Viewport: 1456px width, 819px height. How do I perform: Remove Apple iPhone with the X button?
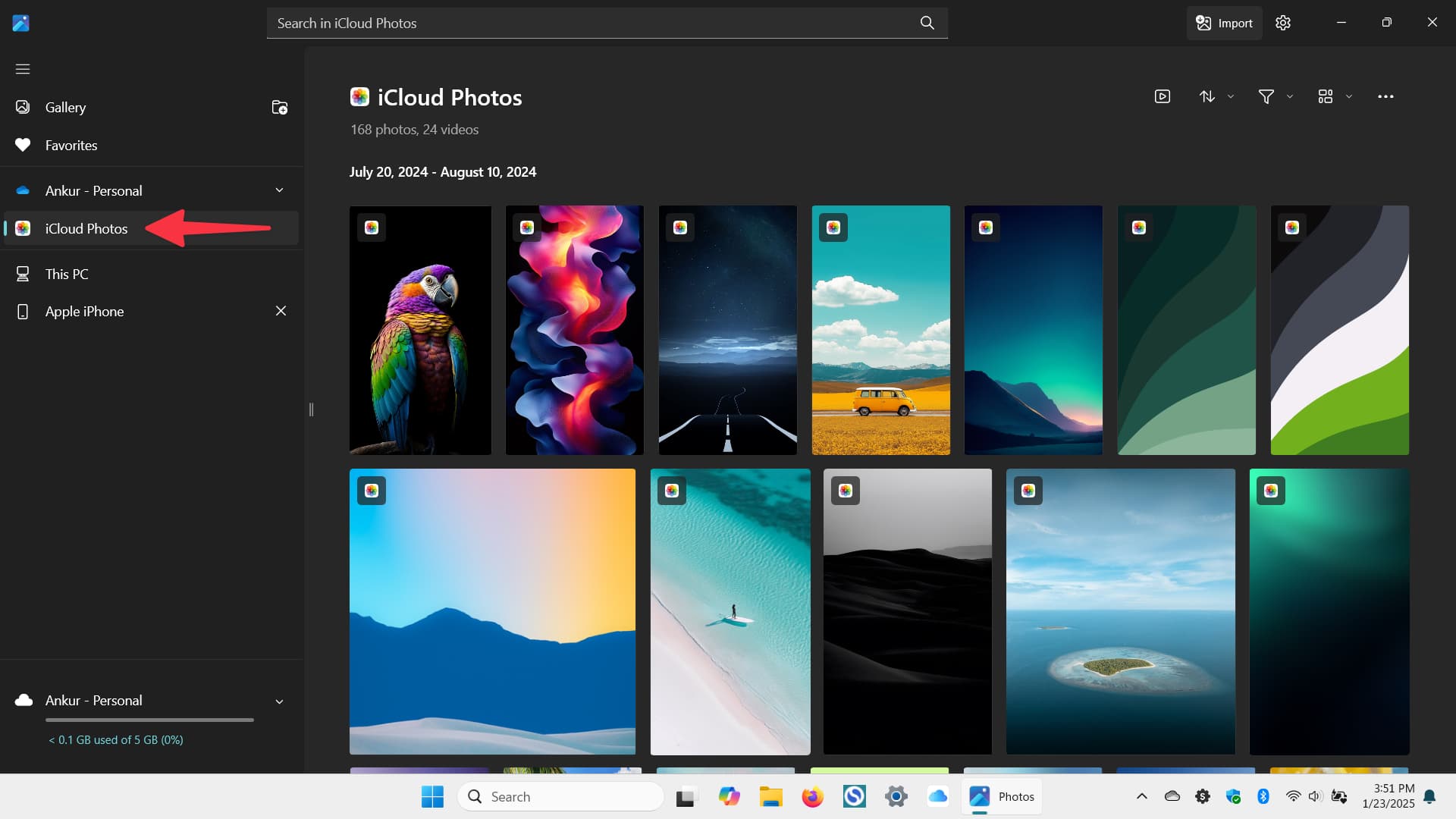click(x=281, y=311)
